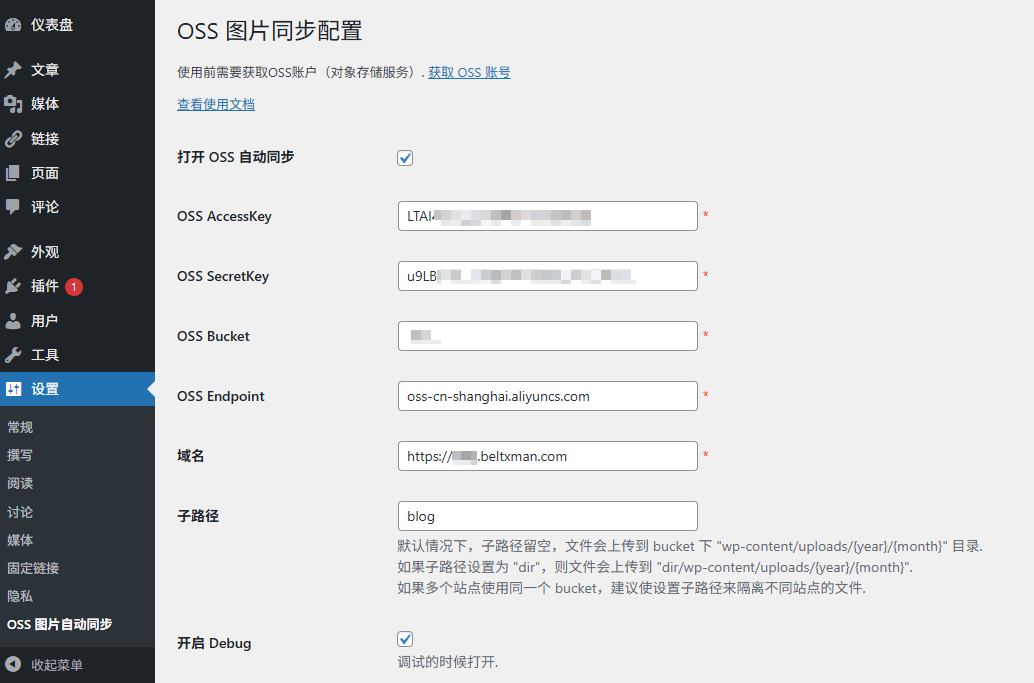Focus the 子路径 text field
This screenshot has height=683, width=1034.
[x=547, y=516]
